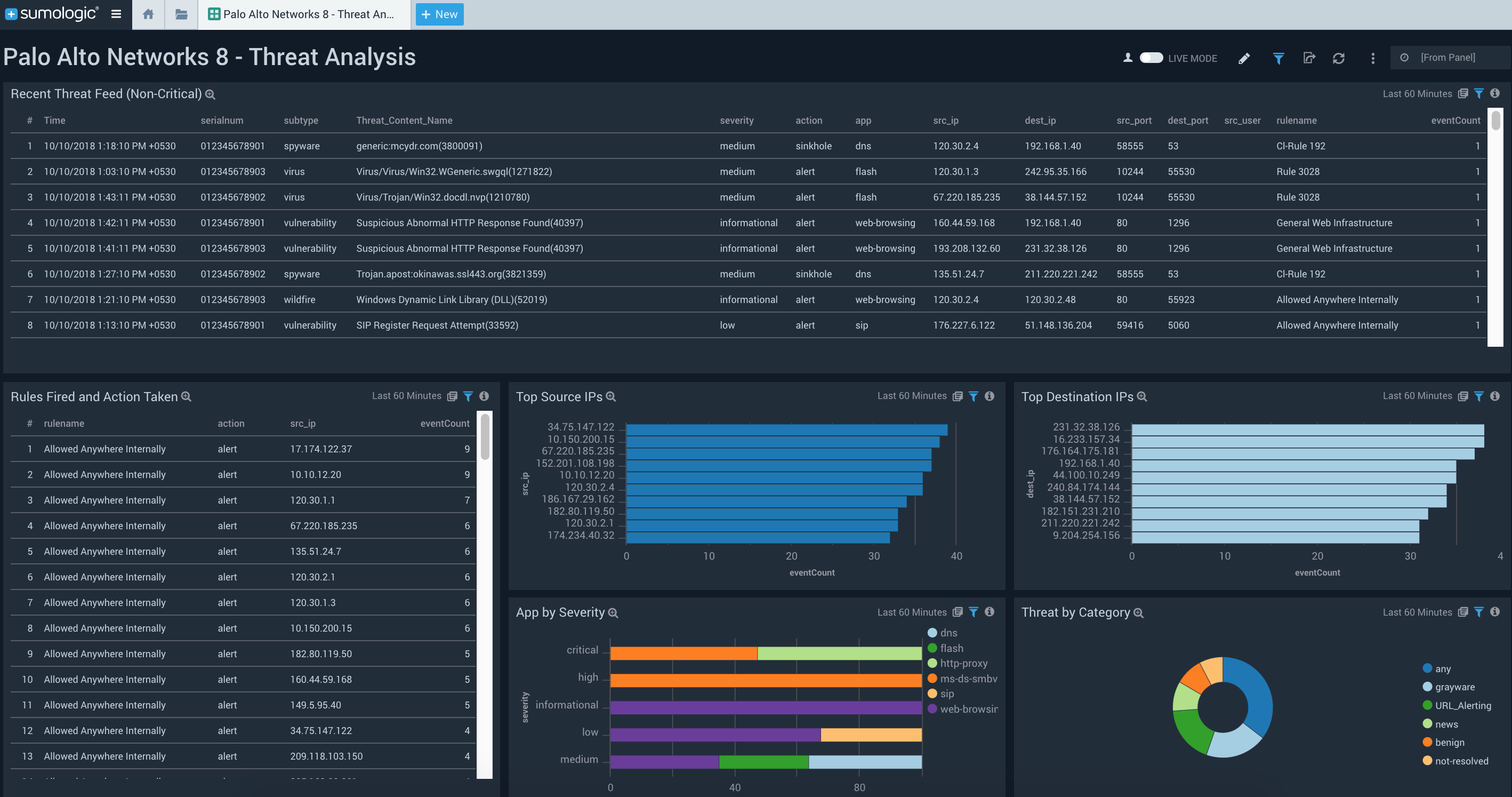The height and width of the screenshot is (797, 1512).
Task: Click src_ip 209.118.103.150 in Rules Fired
Action: click(x=326, y=756)
